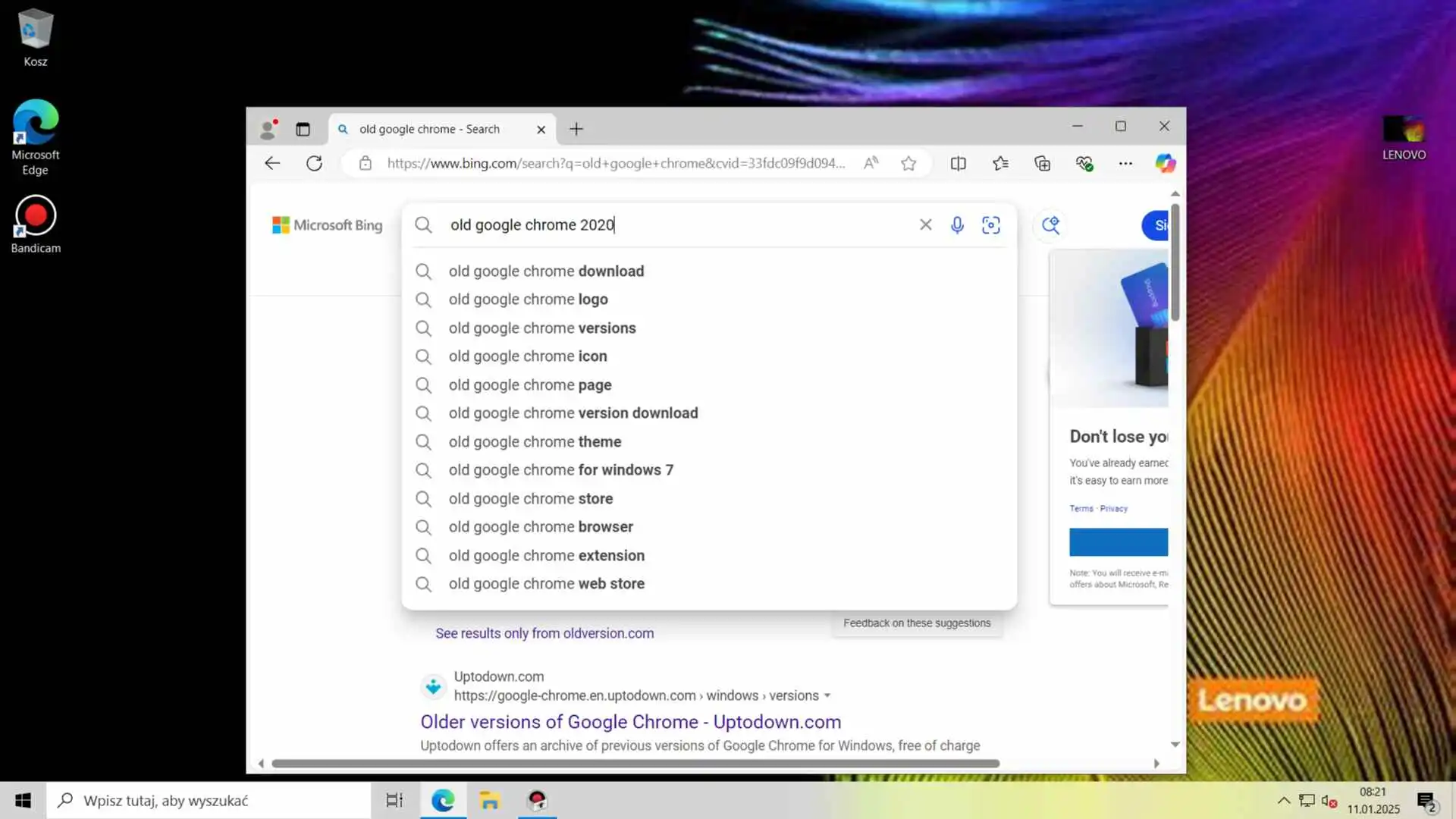The image size is (1456, 819).
Task: Show hidden system tray icons chevron
Action: (x=1283, y=801)
